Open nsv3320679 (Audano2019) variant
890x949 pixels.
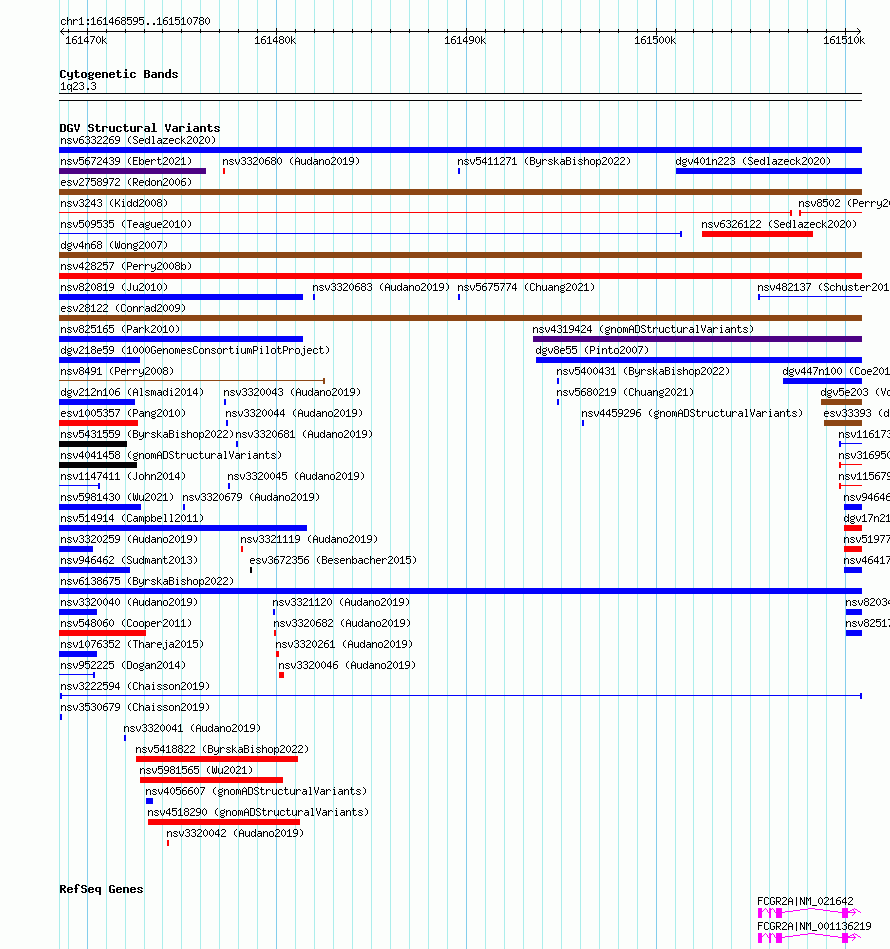click(x=251, y=497)
